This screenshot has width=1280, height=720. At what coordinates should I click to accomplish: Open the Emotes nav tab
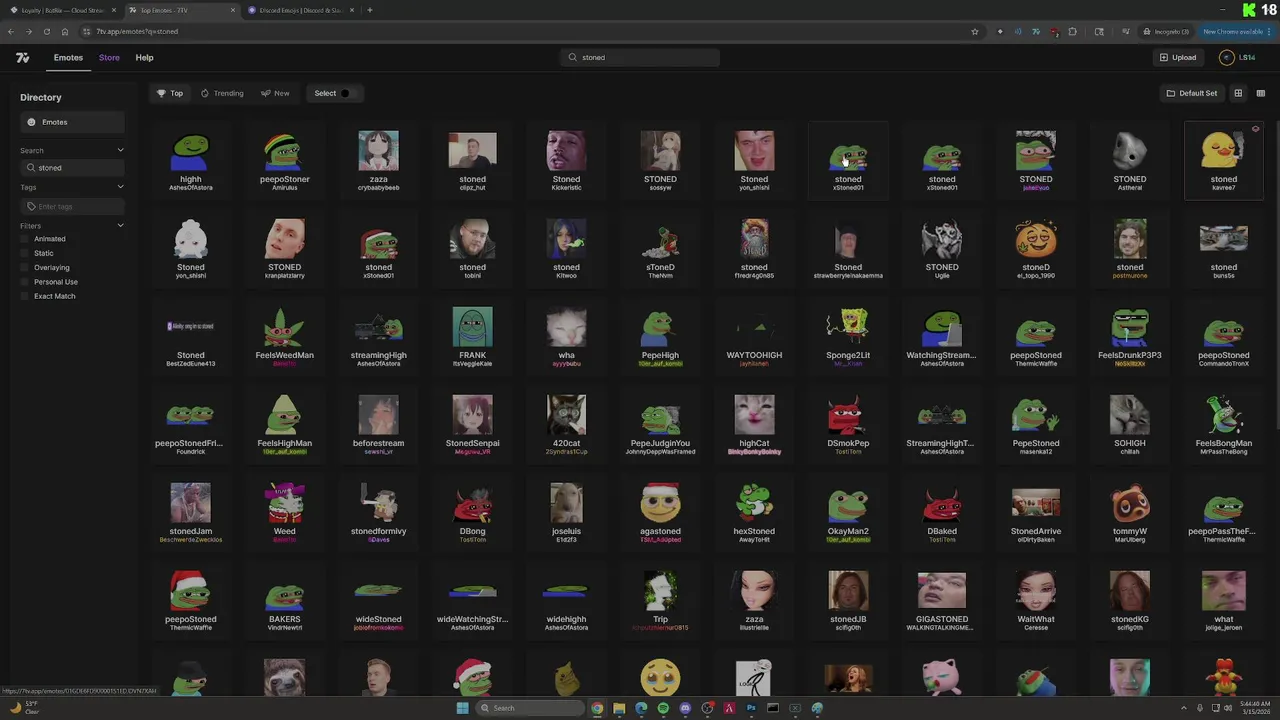(68, 58)
